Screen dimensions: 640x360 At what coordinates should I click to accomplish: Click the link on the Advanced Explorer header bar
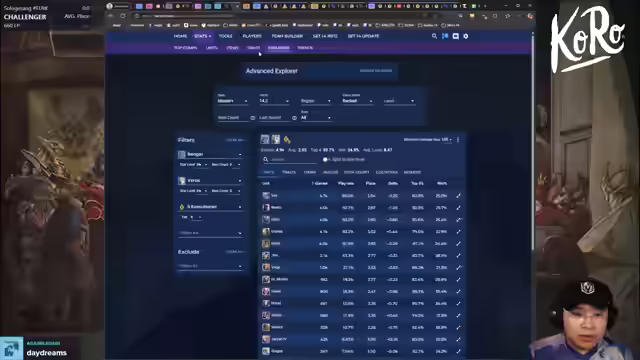tap(376, 71)
